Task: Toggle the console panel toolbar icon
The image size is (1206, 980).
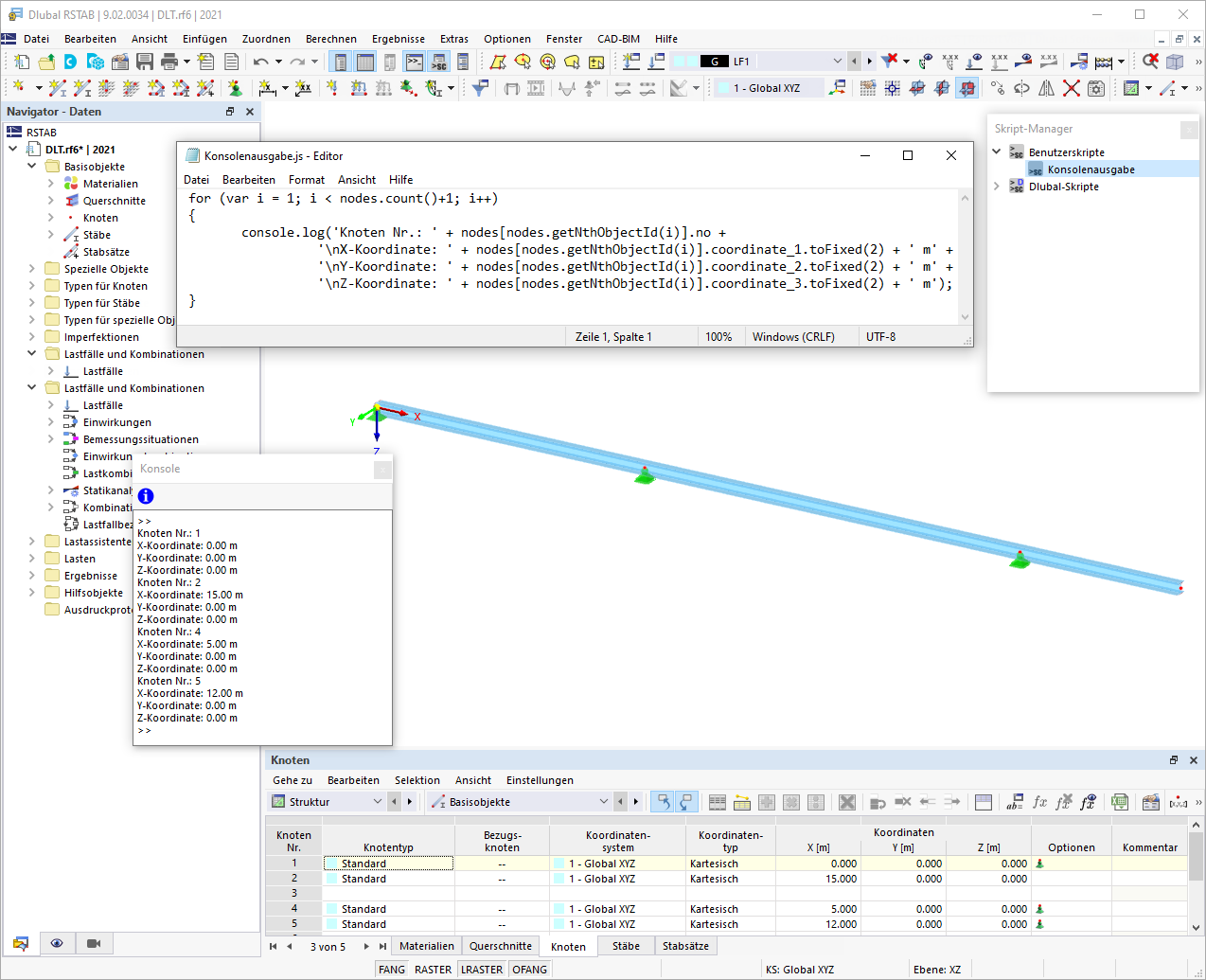Action: 414,62
